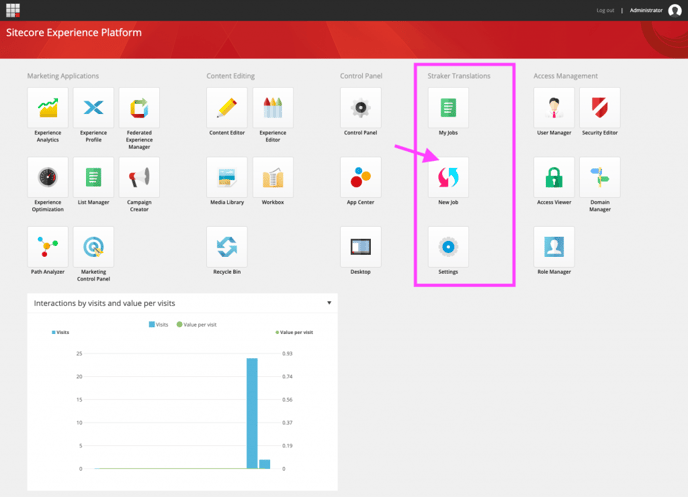Click the small Visits bar
Viewport: 688px width, 497px height.
point(265,464)
